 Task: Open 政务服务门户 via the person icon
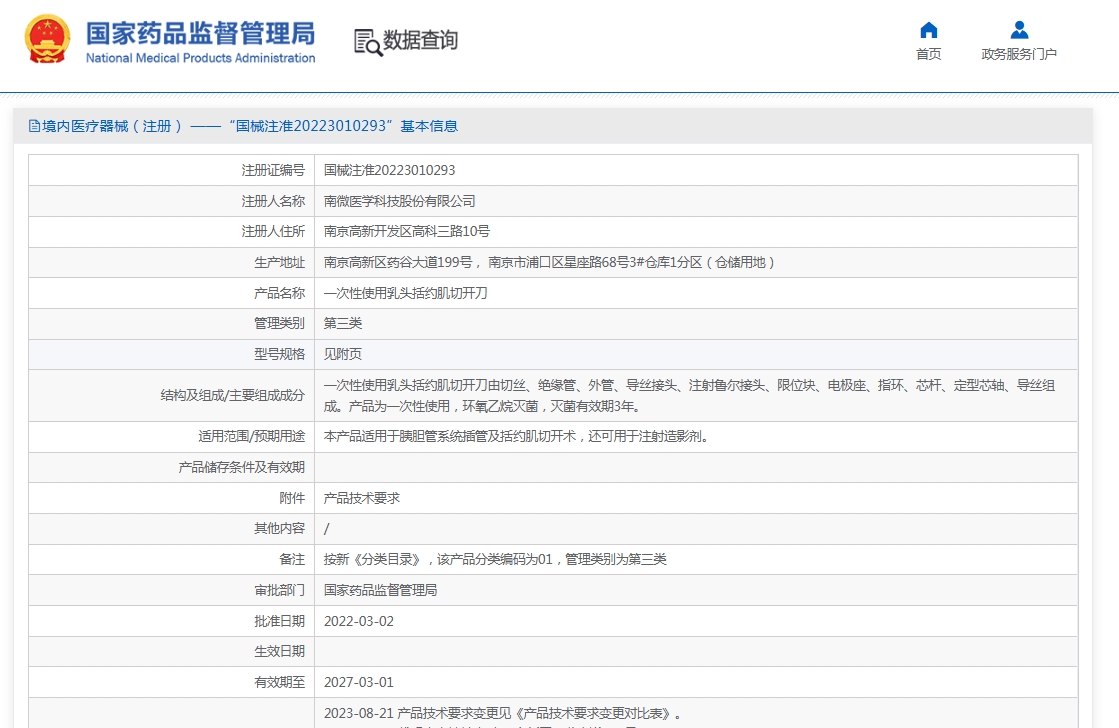(1019, 30)
